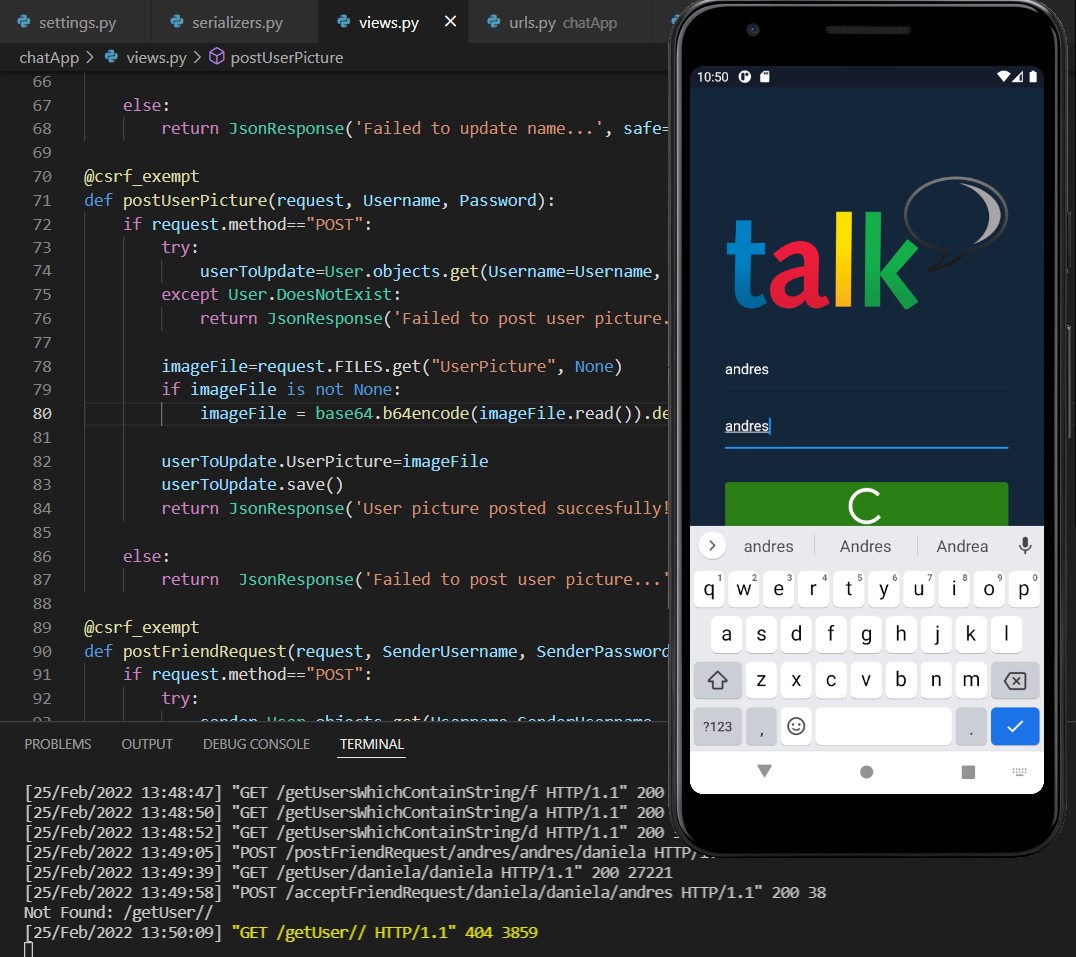This screenshot has width=1076, height=957.
Task: Tap the Wi-Fi icon in phone status bar
Action: (1003, 77)
